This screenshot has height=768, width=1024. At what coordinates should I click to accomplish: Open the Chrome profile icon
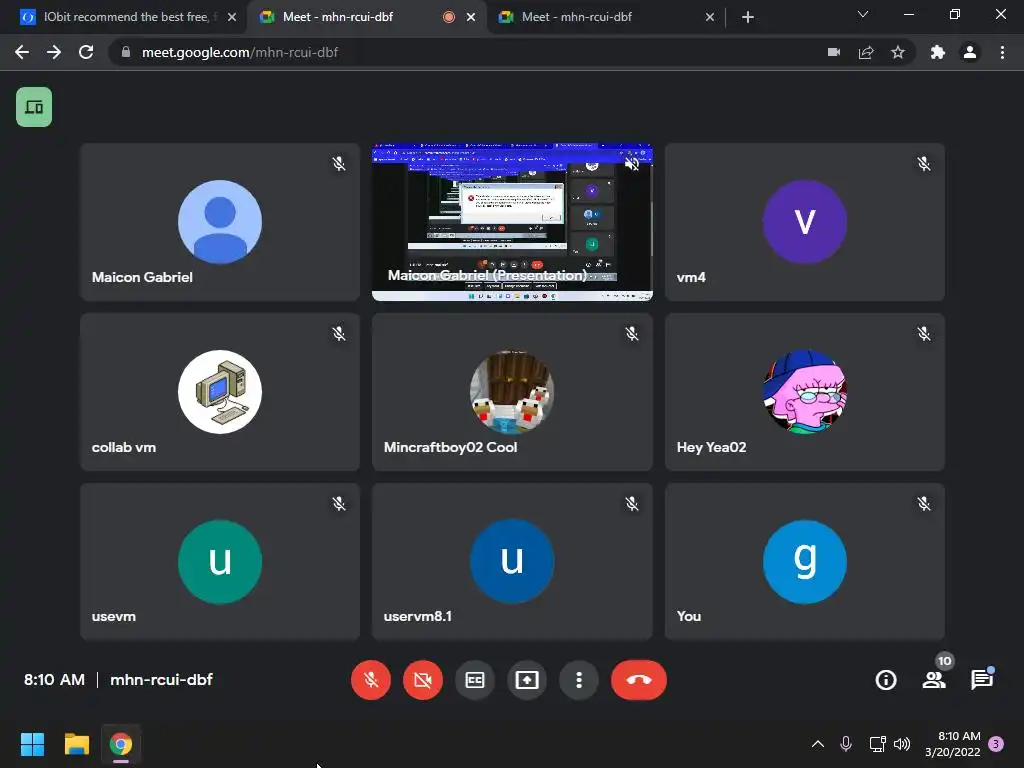coord(970,52)
